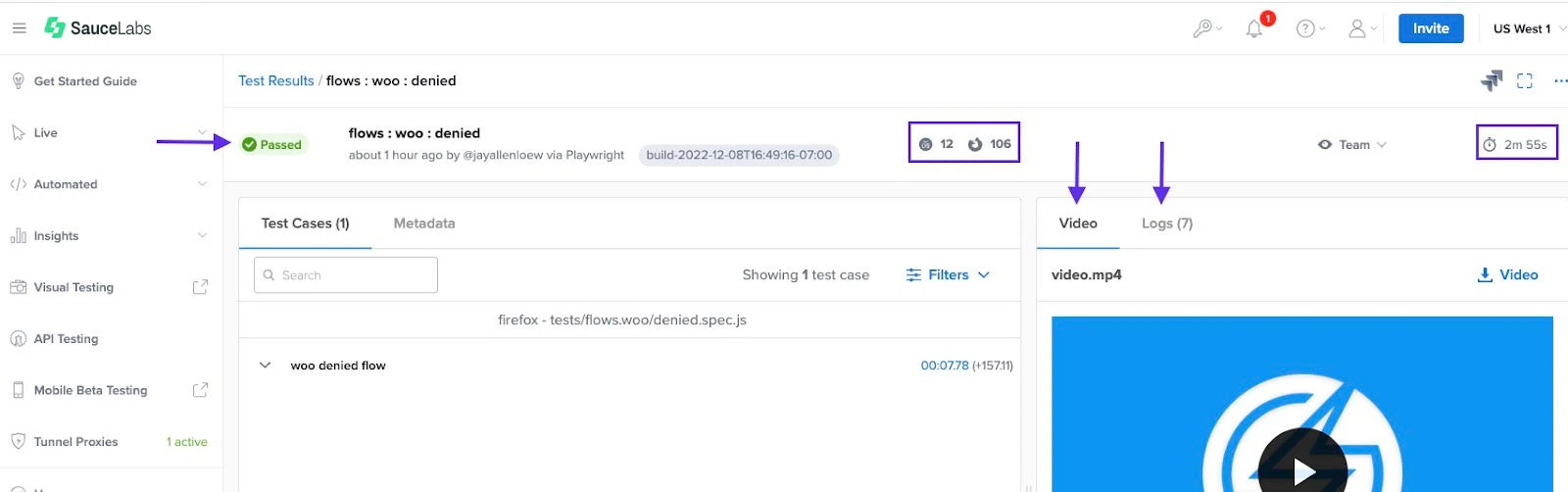The image size is (1568, 492).
Task: Open Tunnel Proxies in sidebar
Action: point(75,442)
